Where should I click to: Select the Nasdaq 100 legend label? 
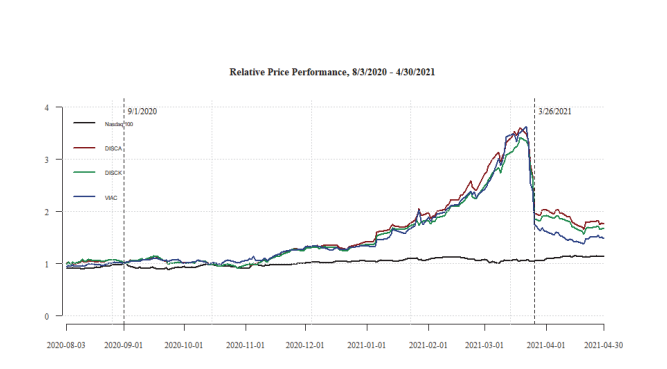point(119,124)
